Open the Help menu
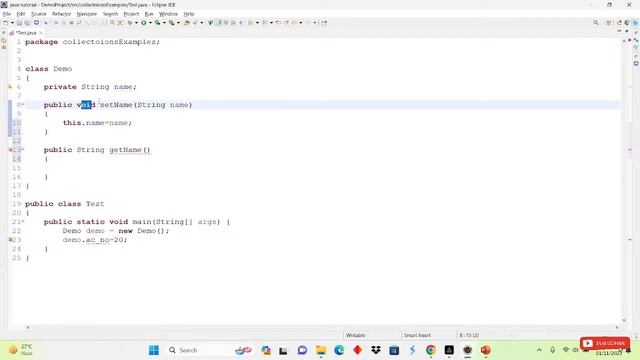Screen dimensions: 640x360 pos(189,14)
